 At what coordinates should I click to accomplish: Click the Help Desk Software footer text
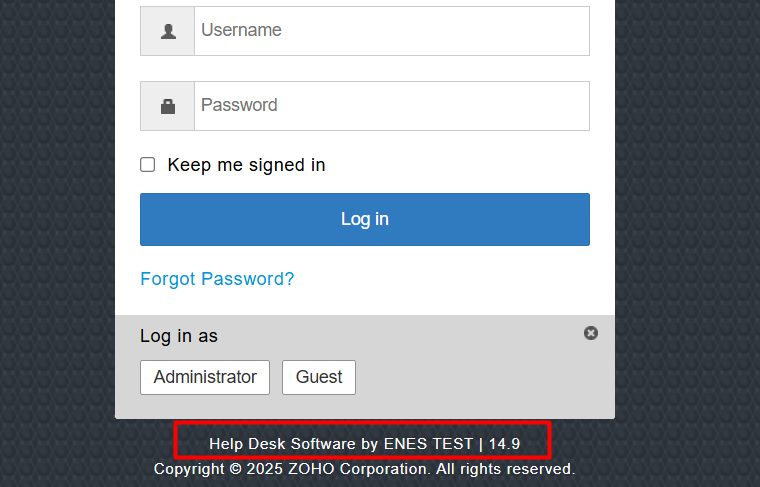point(283,444)
